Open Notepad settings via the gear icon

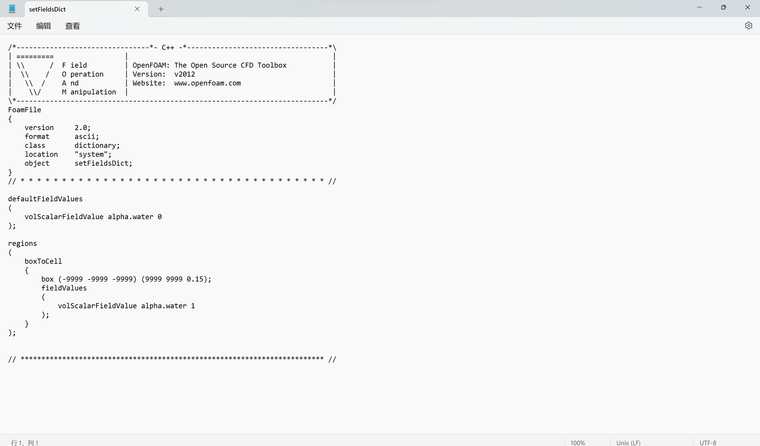coord(748,26)
